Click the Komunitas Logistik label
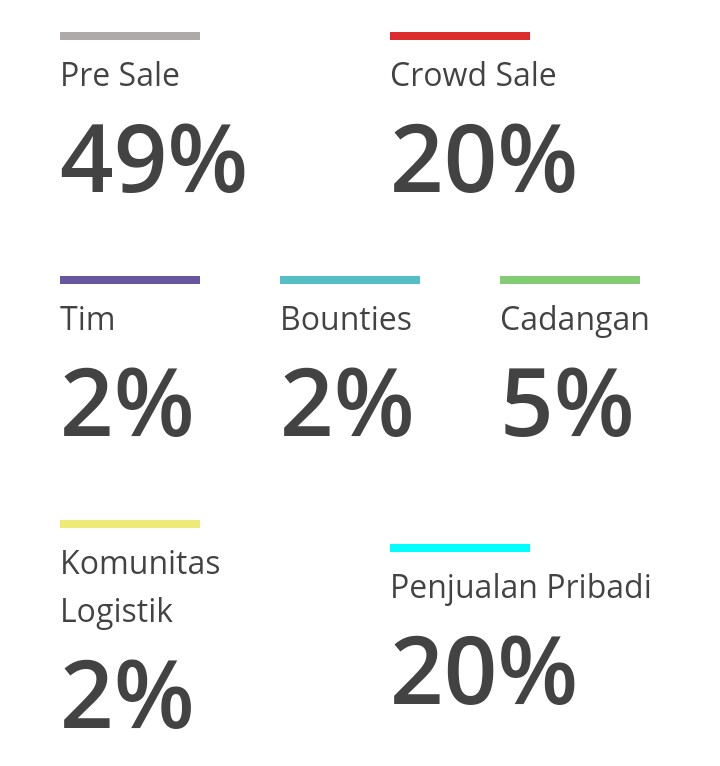 tap(140, 586)
